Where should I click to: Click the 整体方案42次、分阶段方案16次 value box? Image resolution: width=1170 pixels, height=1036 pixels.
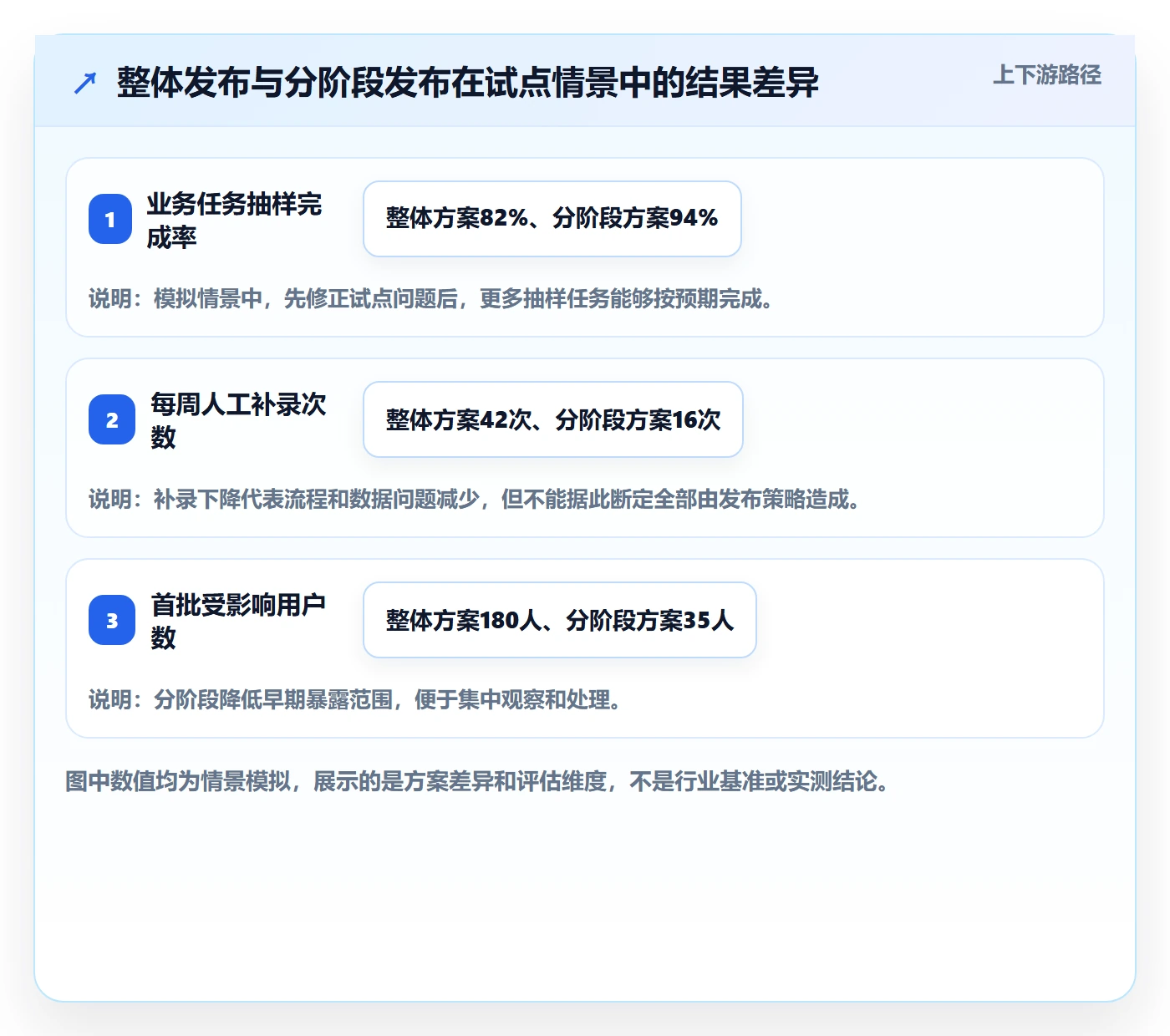click(x=553, y=419)
